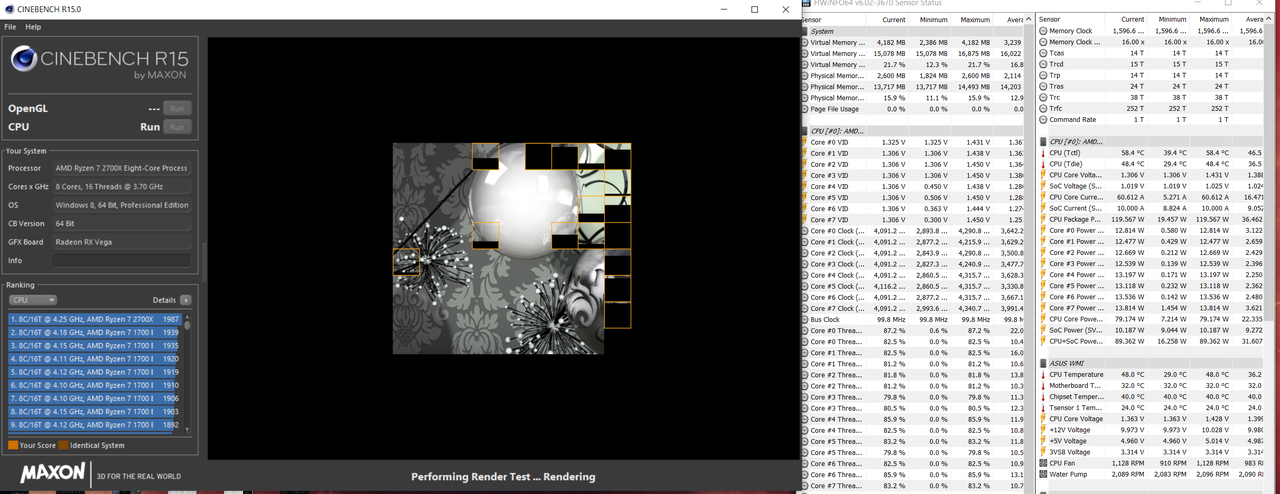Click the Info input field in Your System

(121, 260)
